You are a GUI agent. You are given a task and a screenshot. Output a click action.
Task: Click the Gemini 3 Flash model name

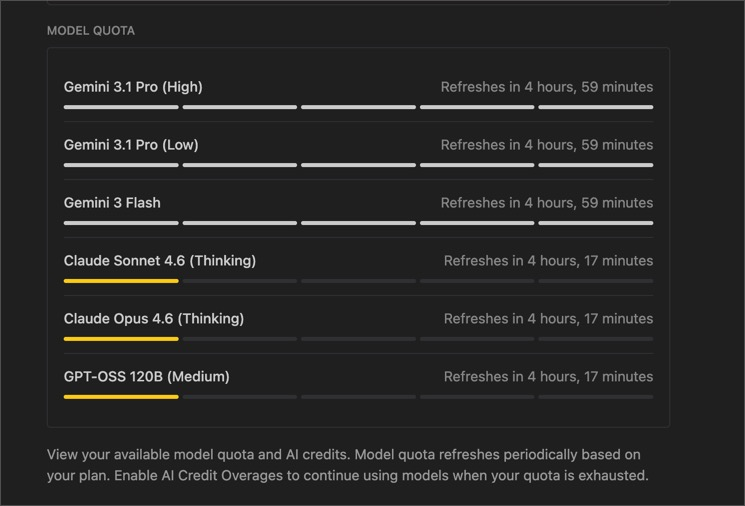[x=112, y=203]
